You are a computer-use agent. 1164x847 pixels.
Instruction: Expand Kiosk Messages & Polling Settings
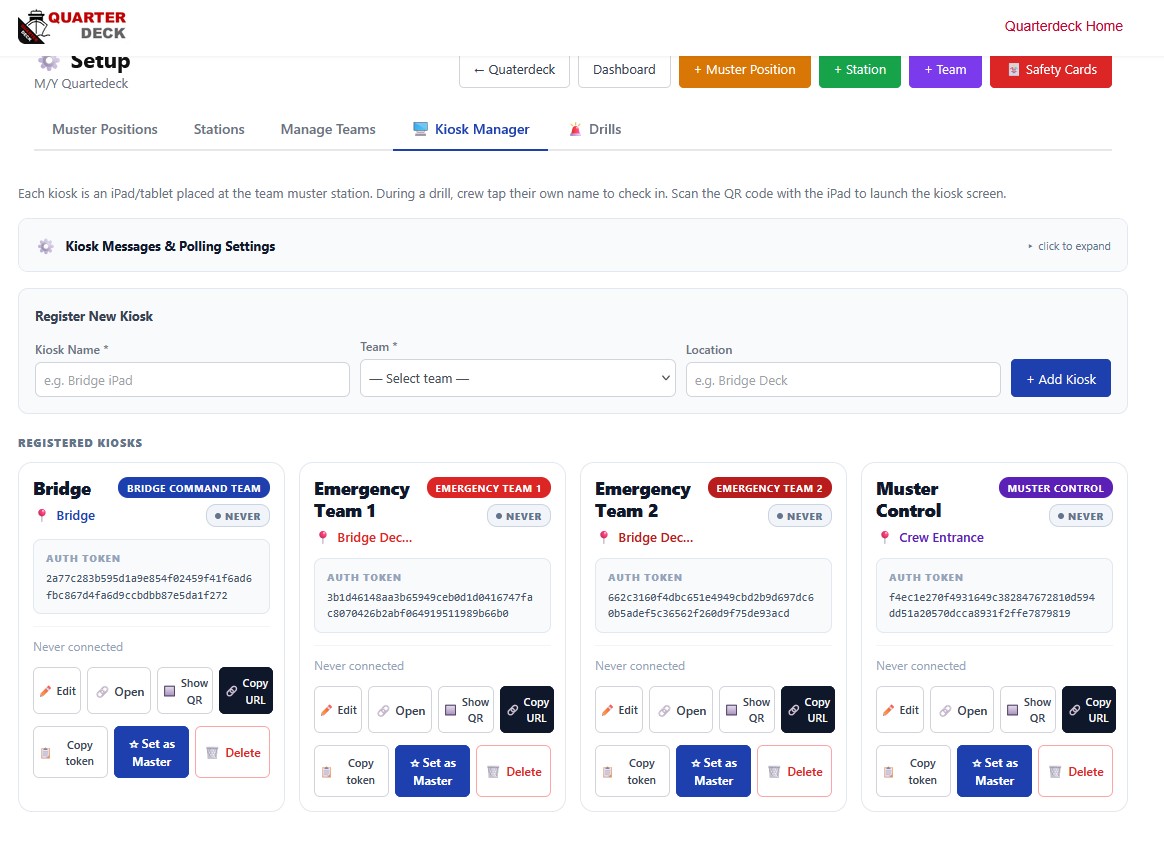[572, 246]
